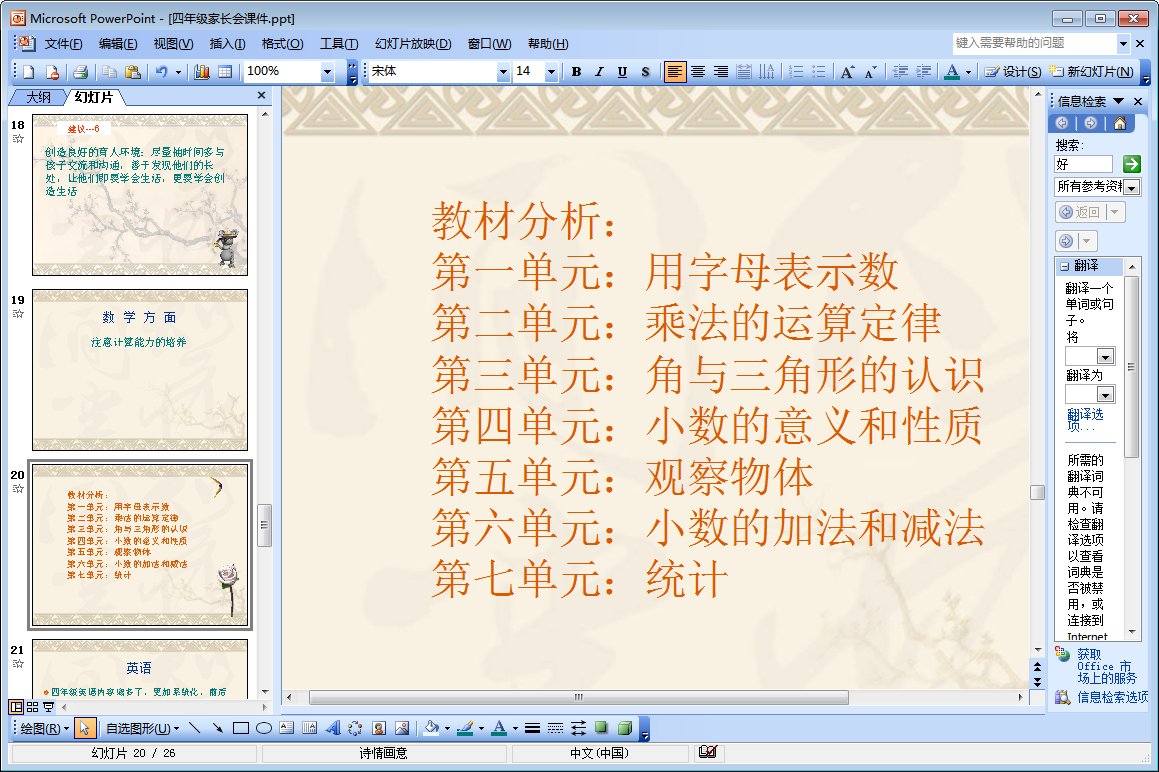The width and height of the screenshot is (1159, 772).
Task: Decrease font size with small A icon
Action: 871,72
